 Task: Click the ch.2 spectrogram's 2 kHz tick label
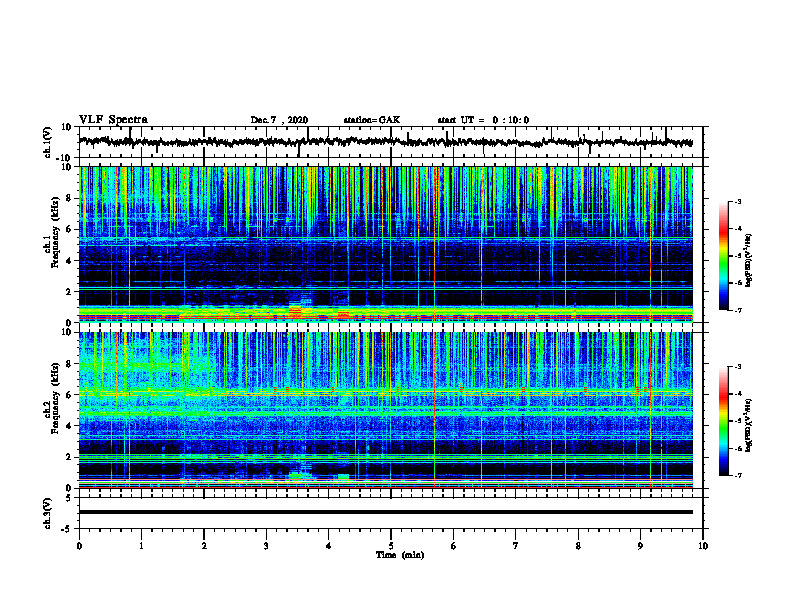tap(70, 457)
